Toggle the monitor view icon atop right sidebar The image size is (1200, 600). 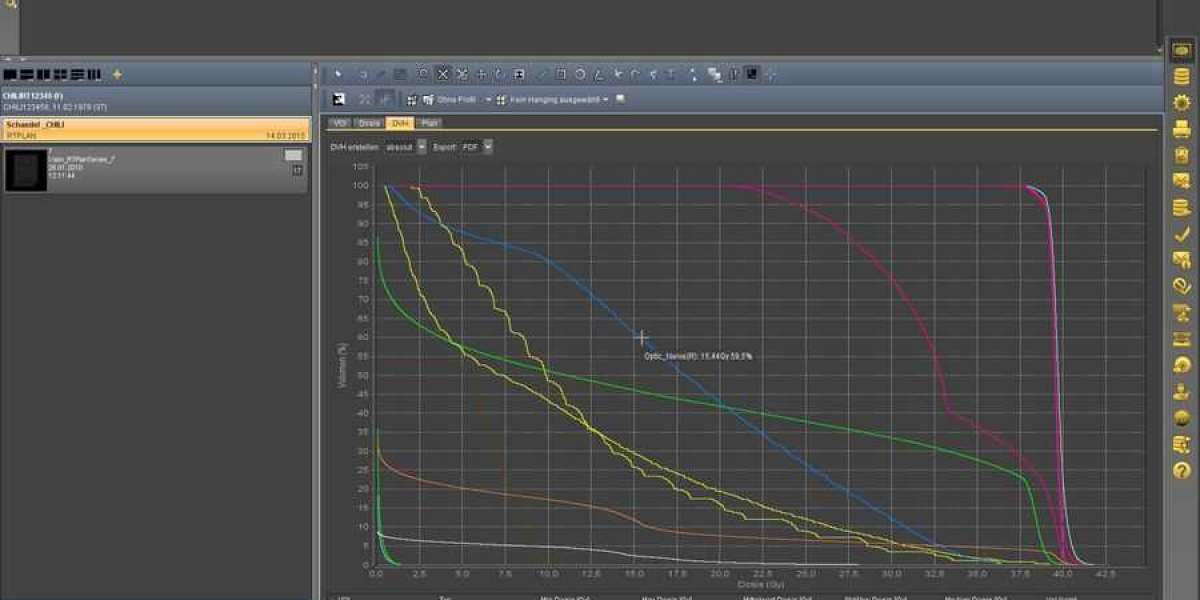(1182, 50)
